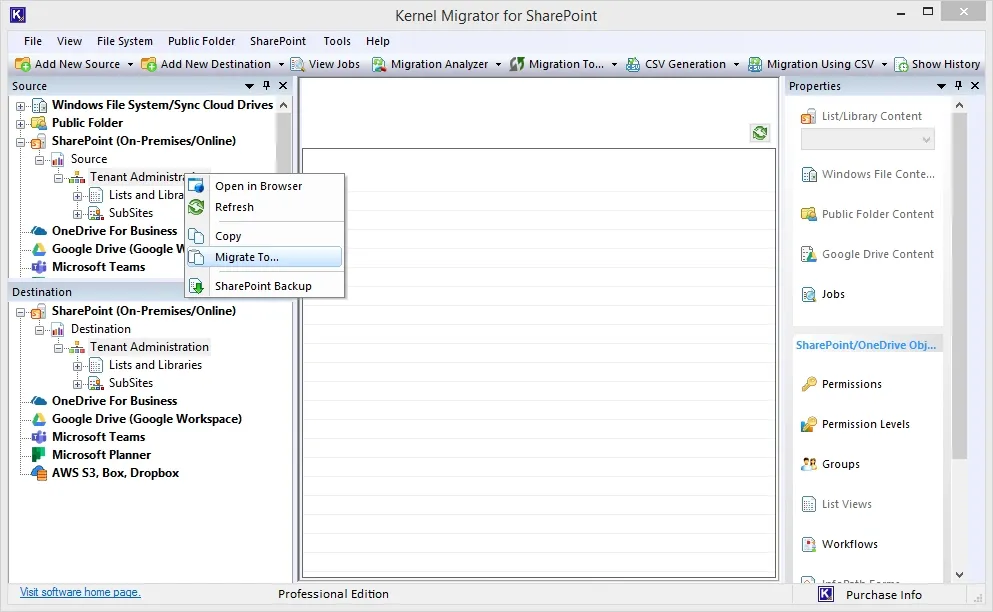Viewport: 993px width, 612px height.
Task: Click the Source tree scroll up arrow
Action: click(x=284, y=105)
